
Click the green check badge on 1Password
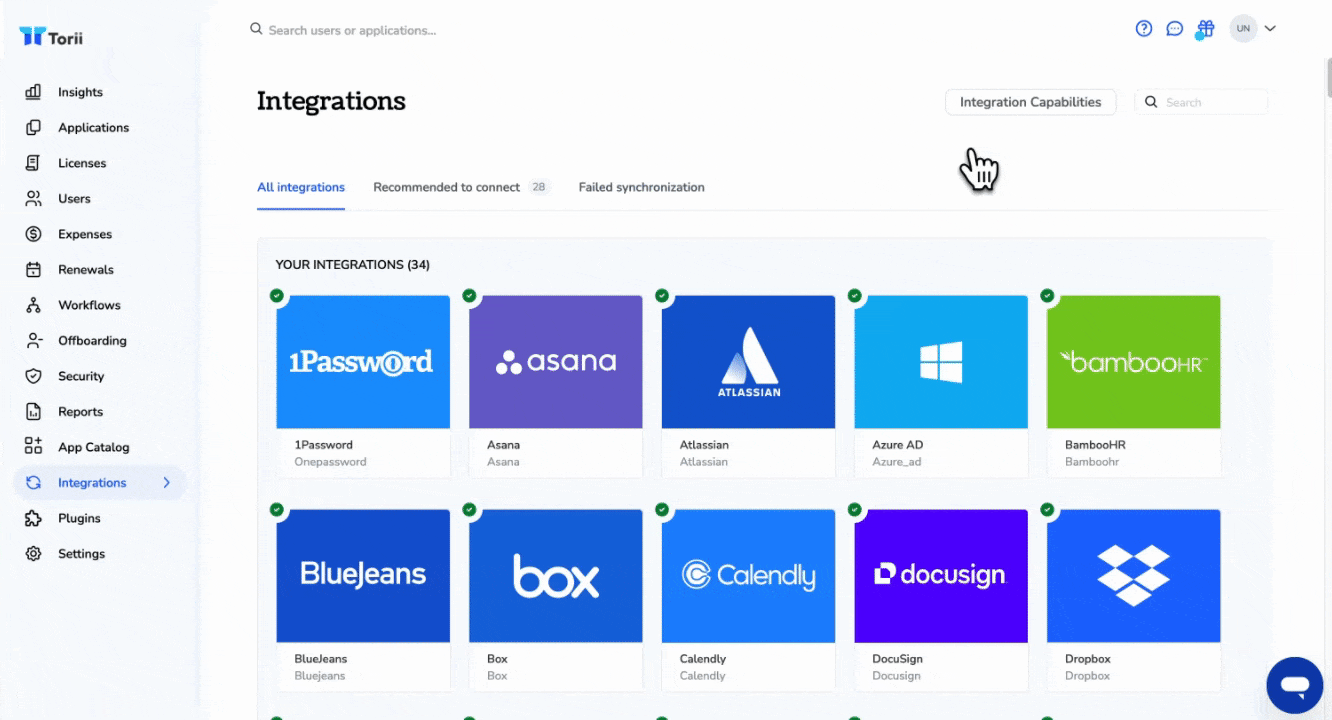tap(276, 295)
